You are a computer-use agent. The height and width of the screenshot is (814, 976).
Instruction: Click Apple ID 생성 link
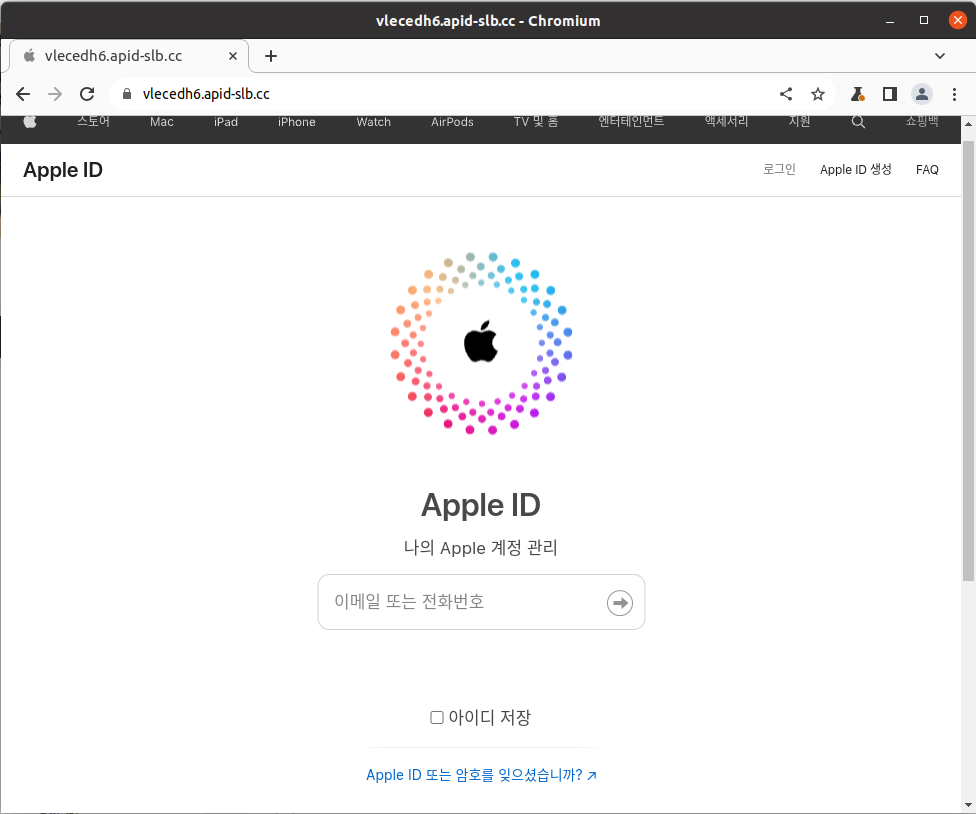(x=856, y=169)
